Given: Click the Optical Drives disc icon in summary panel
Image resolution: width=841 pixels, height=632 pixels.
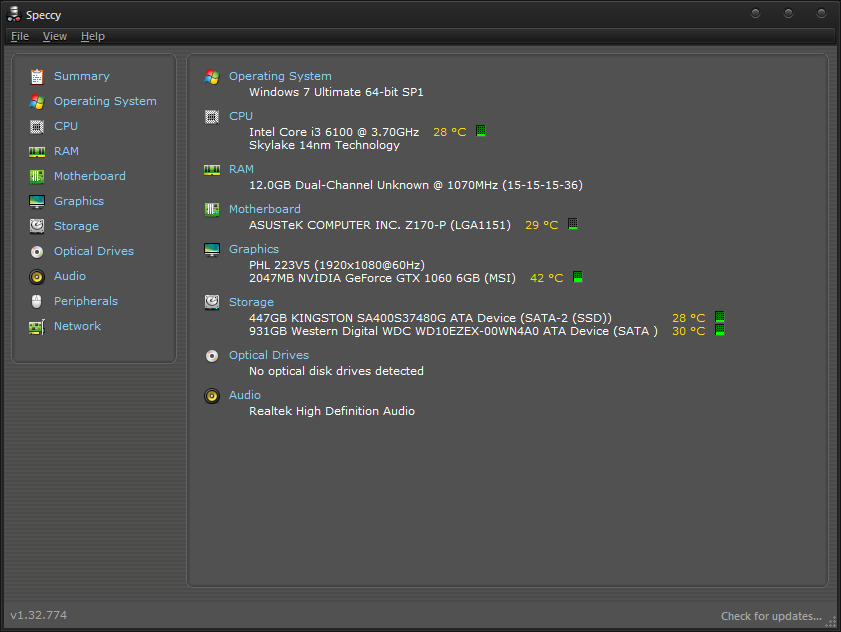Looking at the screenshot, I should click(212, 356).
